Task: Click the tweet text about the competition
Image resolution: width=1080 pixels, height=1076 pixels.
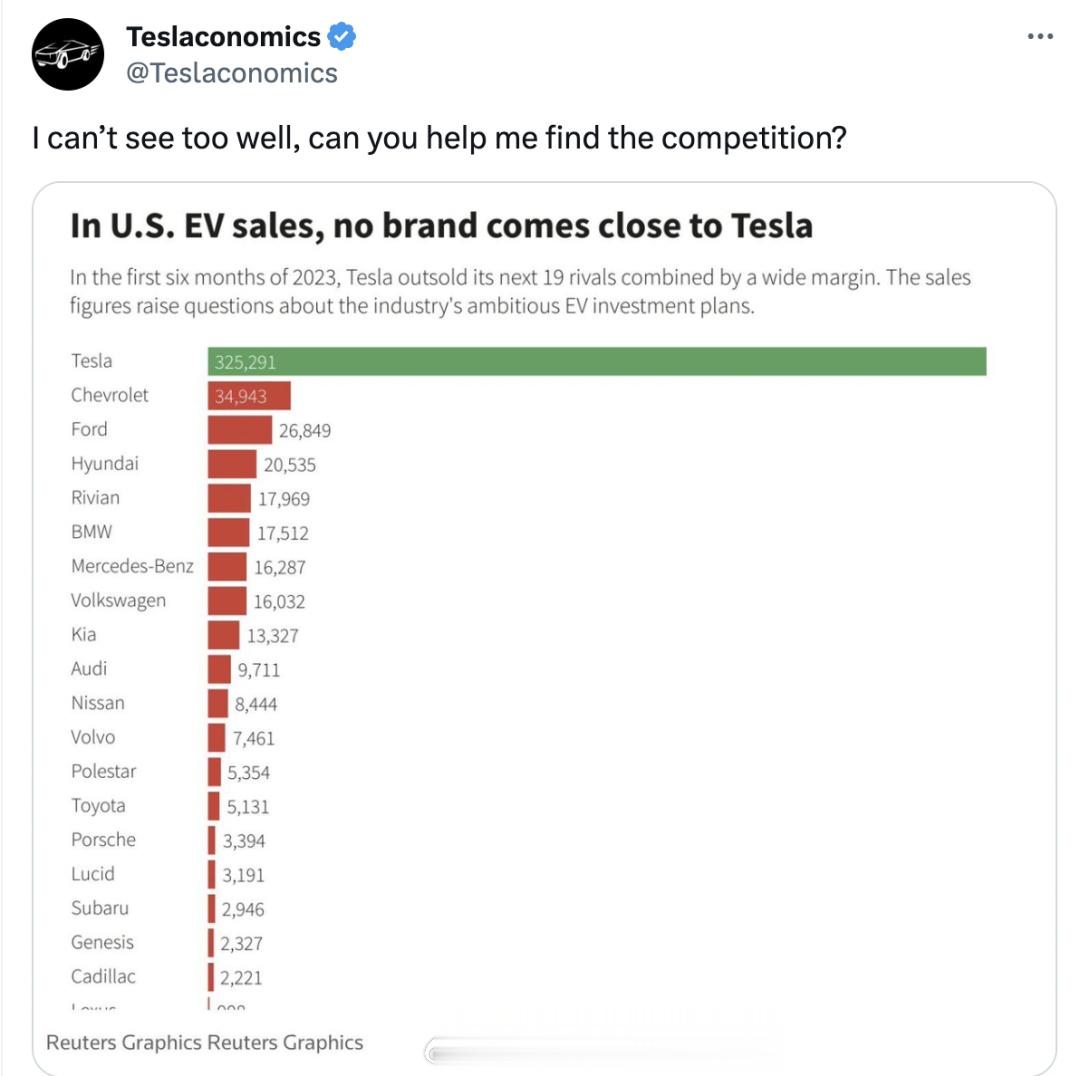Action: (439, 138)
